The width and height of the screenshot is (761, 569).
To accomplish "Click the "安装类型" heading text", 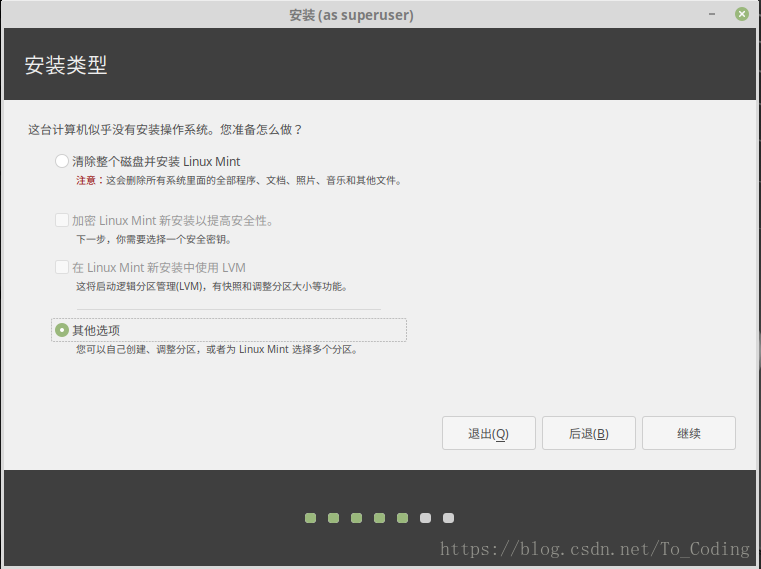I will [66, 65].
